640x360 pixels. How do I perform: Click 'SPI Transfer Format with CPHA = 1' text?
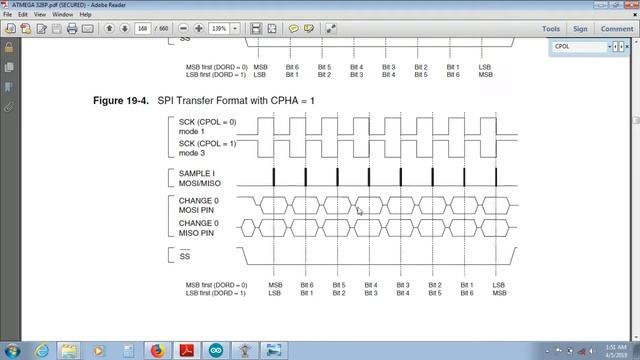point(236,101)
